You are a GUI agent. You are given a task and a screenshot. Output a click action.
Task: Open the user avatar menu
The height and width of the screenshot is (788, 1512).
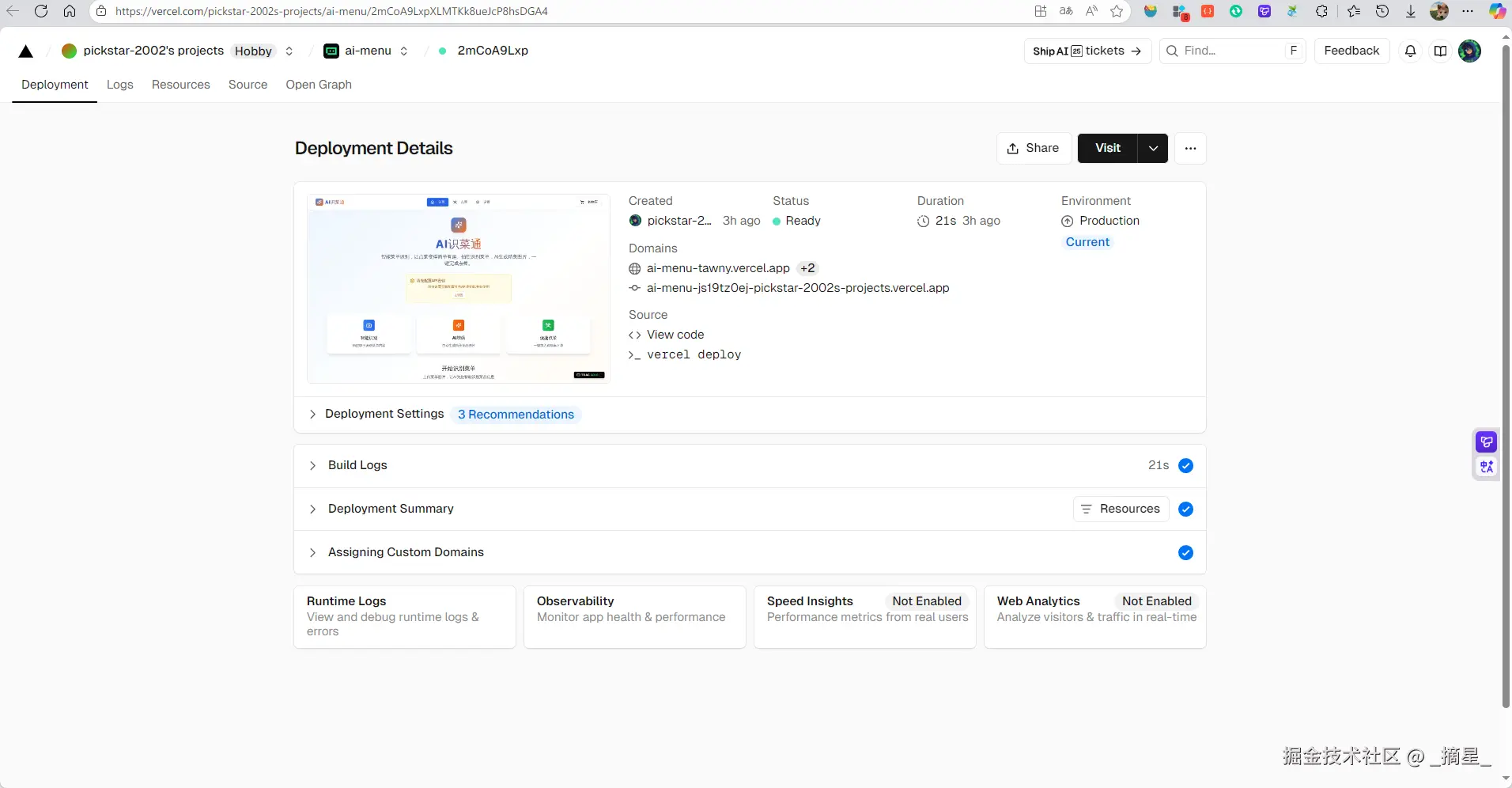pyautogui.click(x=1469, y=51)
